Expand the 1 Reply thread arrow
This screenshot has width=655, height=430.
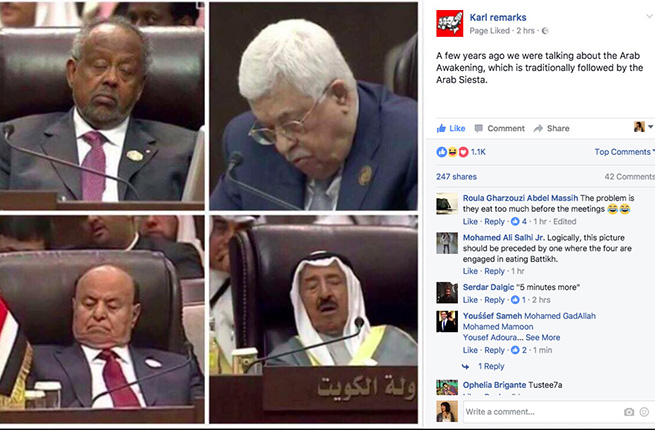coord(465,366)
